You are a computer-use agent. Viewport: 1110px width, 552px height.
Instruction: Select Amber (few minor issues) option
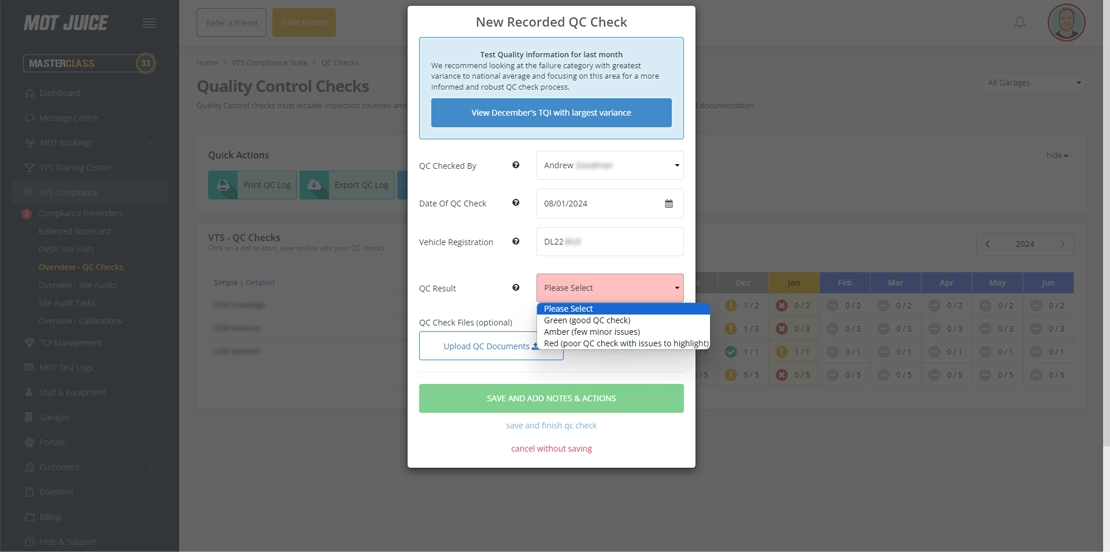pos(623,332)
